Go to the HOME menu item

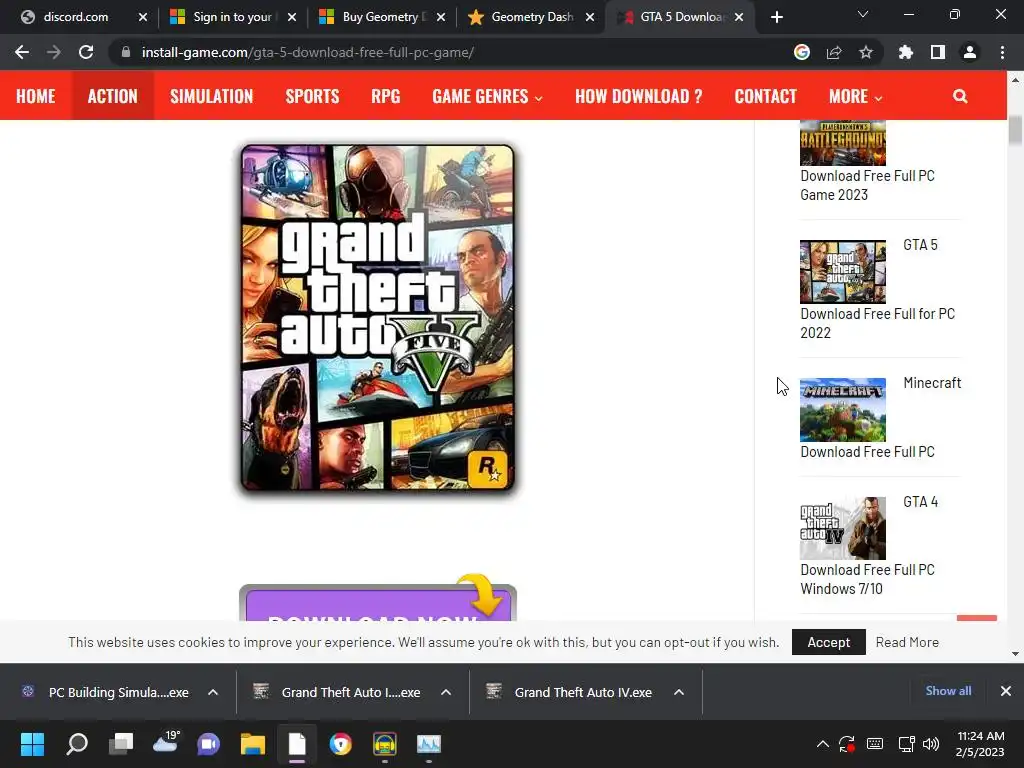35,96
